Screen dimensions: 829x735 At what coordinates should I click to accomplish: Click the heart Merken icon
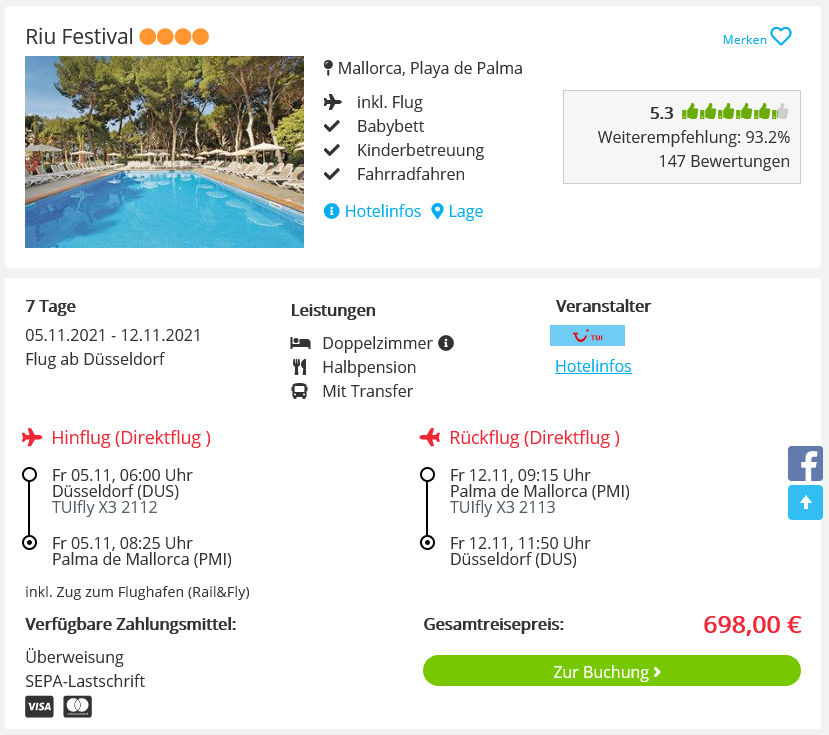781,37
